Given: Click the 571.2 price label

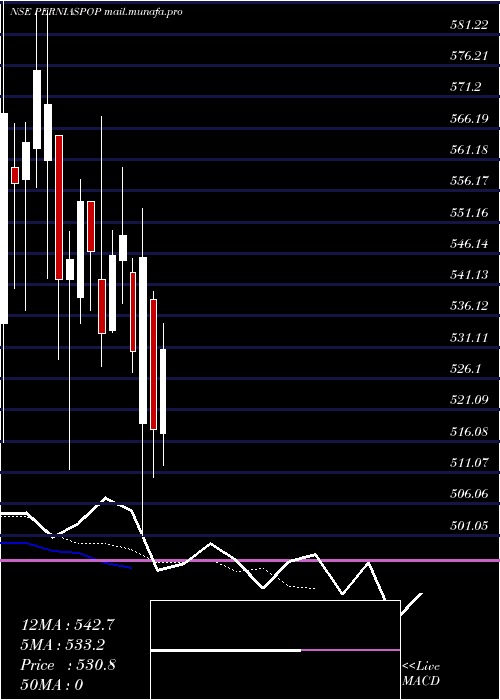Looking at the screenshot, I should 466,87.
